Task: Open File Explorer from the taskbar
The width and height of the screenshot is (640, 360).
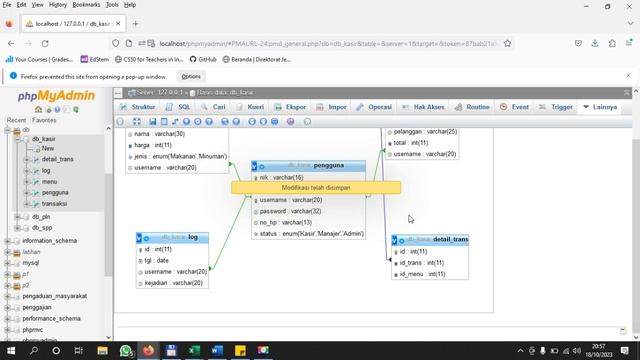Action: tap(102, 351)
